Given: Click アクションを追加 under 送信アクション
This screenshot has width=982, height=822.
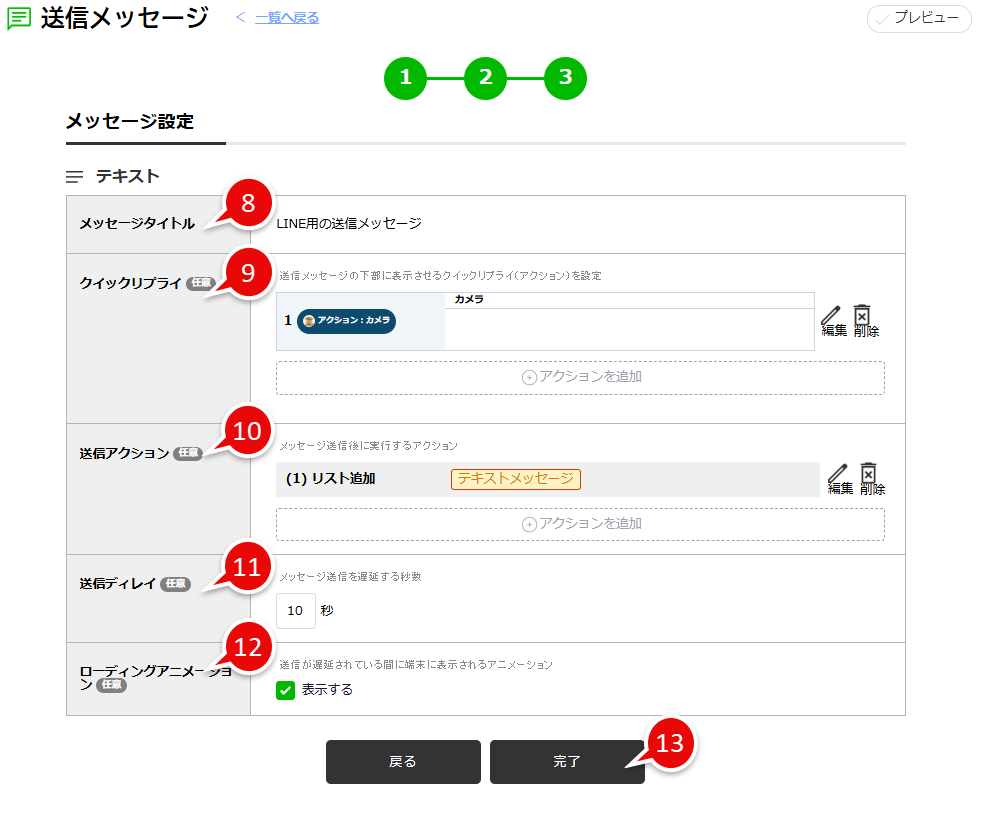Looking at the screenshot, I should [579, 523].
